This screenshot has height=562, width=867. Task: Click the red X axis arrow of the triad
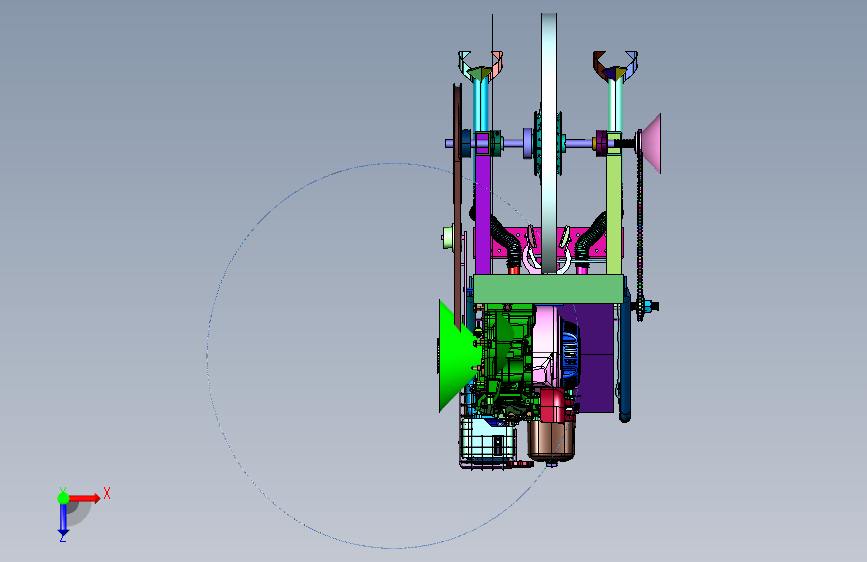pyautogui.click(x=85, y=498)
